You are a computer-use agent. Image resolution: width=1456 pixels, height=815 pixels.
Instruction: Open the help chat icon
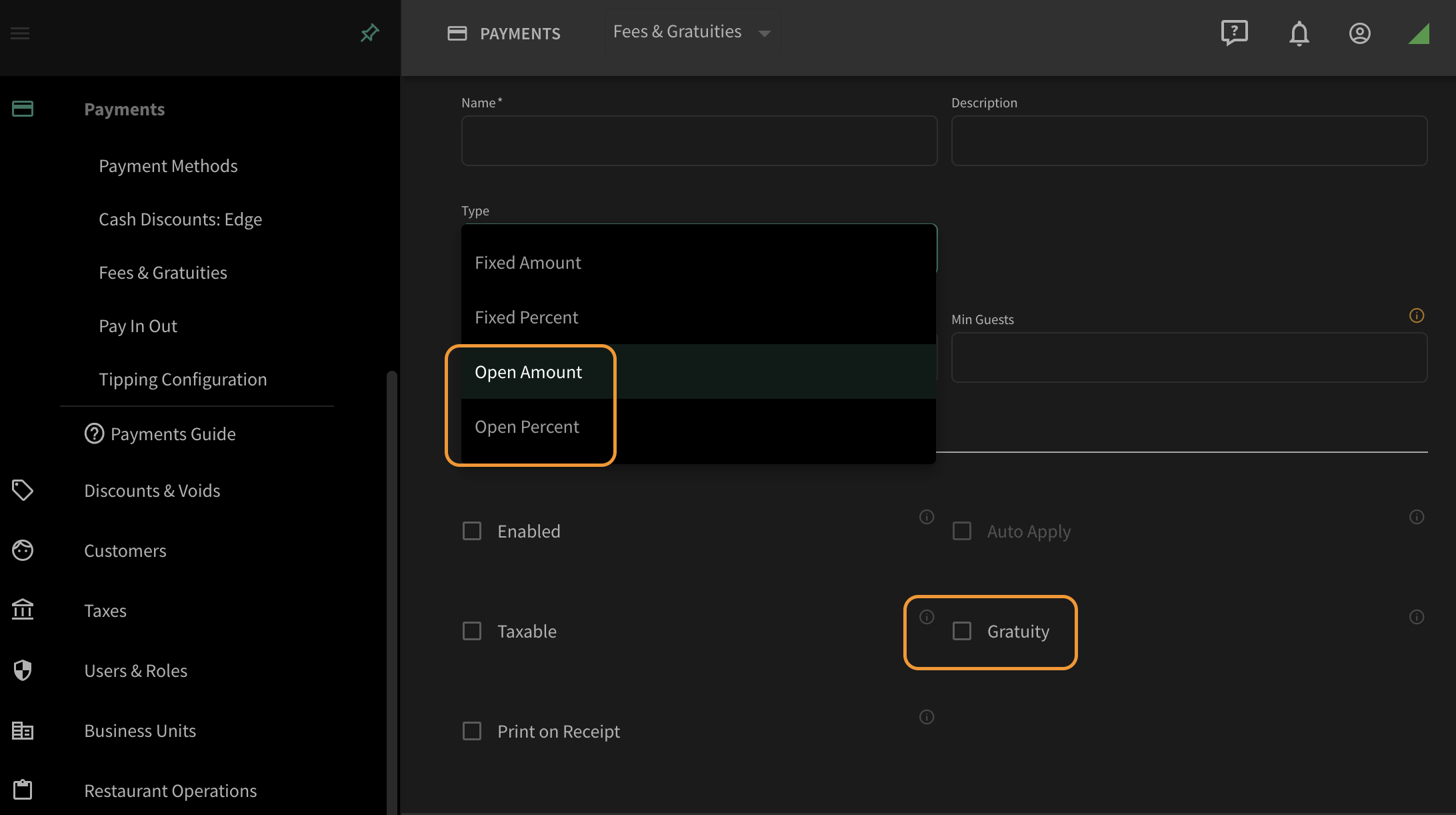[x=1235, y=33]
